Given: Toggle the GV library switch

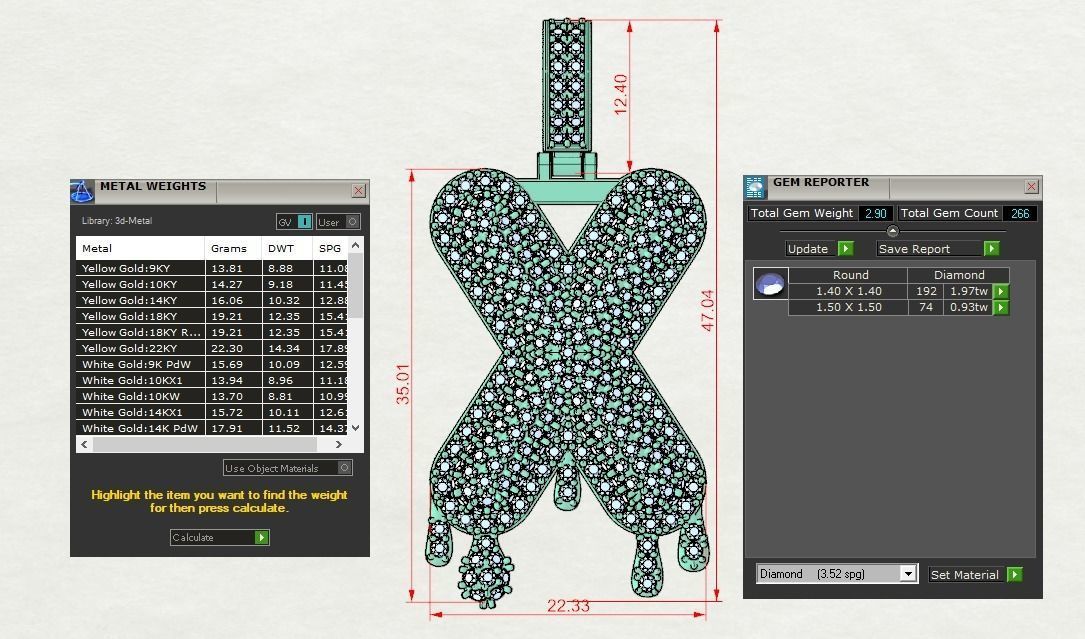Looking at the screenshot, I should (x=294, y=222).
